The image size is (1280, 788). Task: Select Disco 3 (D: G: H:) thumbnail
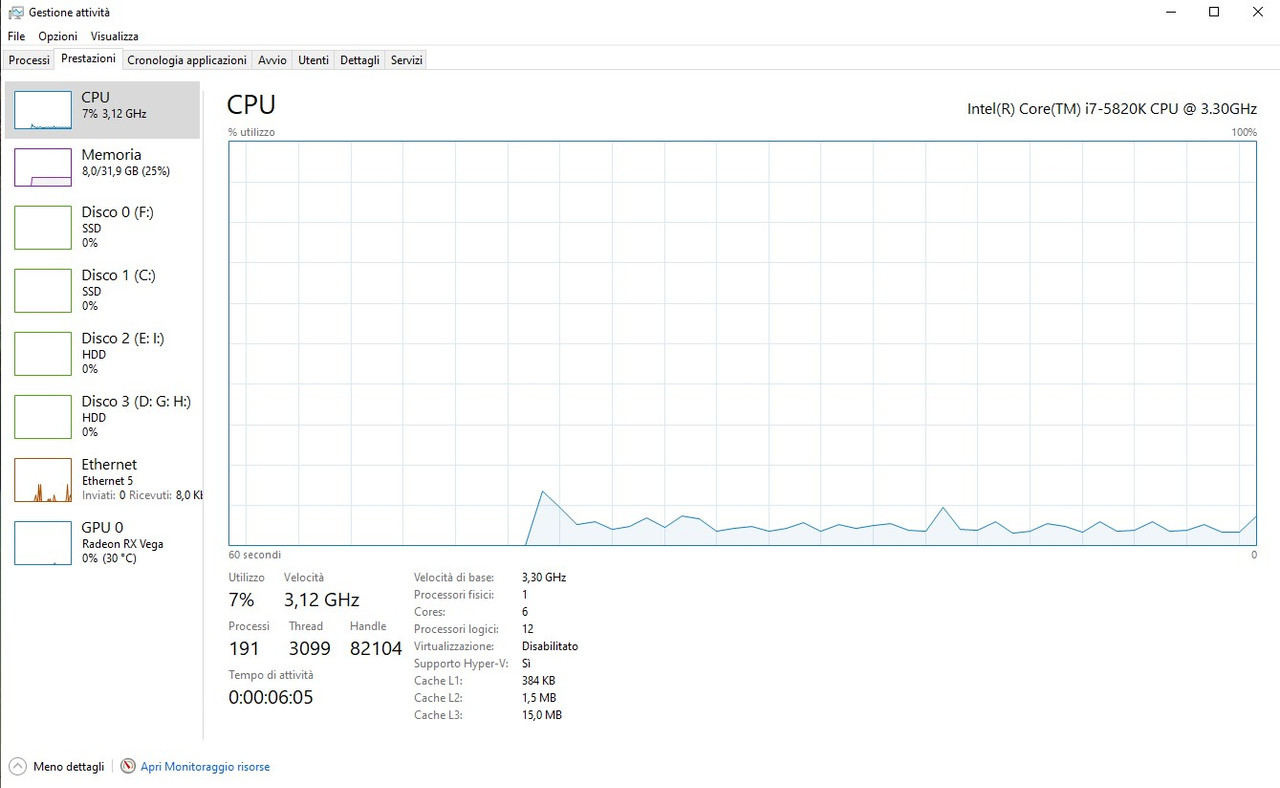click(43, 416)
